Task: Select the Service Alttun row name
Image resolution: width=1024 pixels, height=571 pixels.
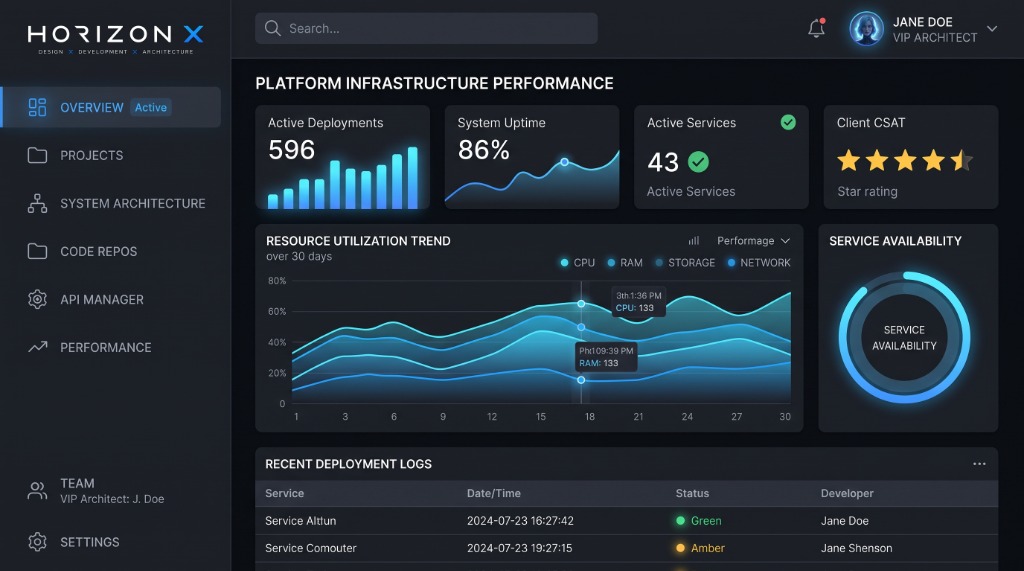Action: point(300,521)
